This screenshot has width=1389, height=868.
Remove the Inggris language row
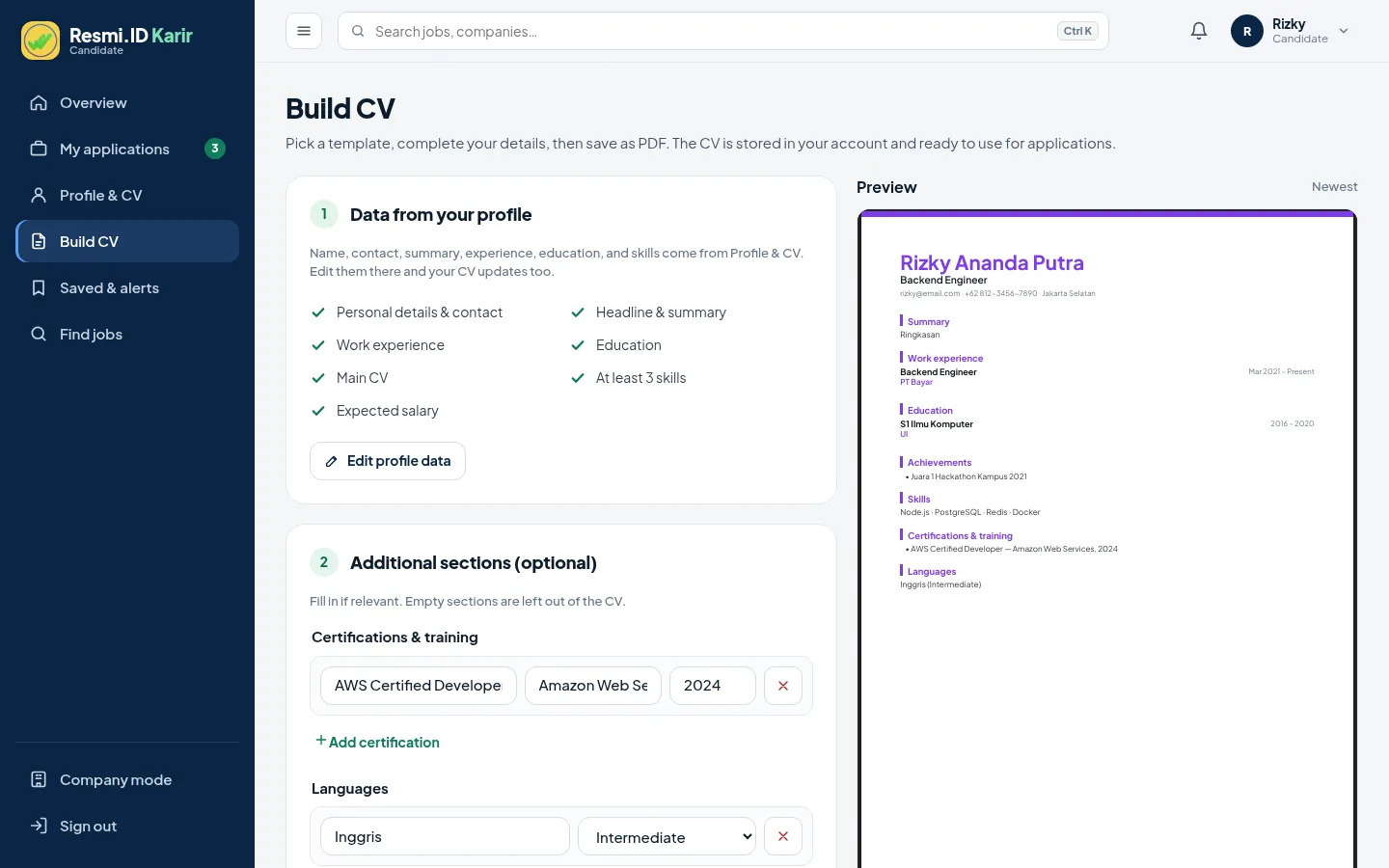tap(783, 836)
